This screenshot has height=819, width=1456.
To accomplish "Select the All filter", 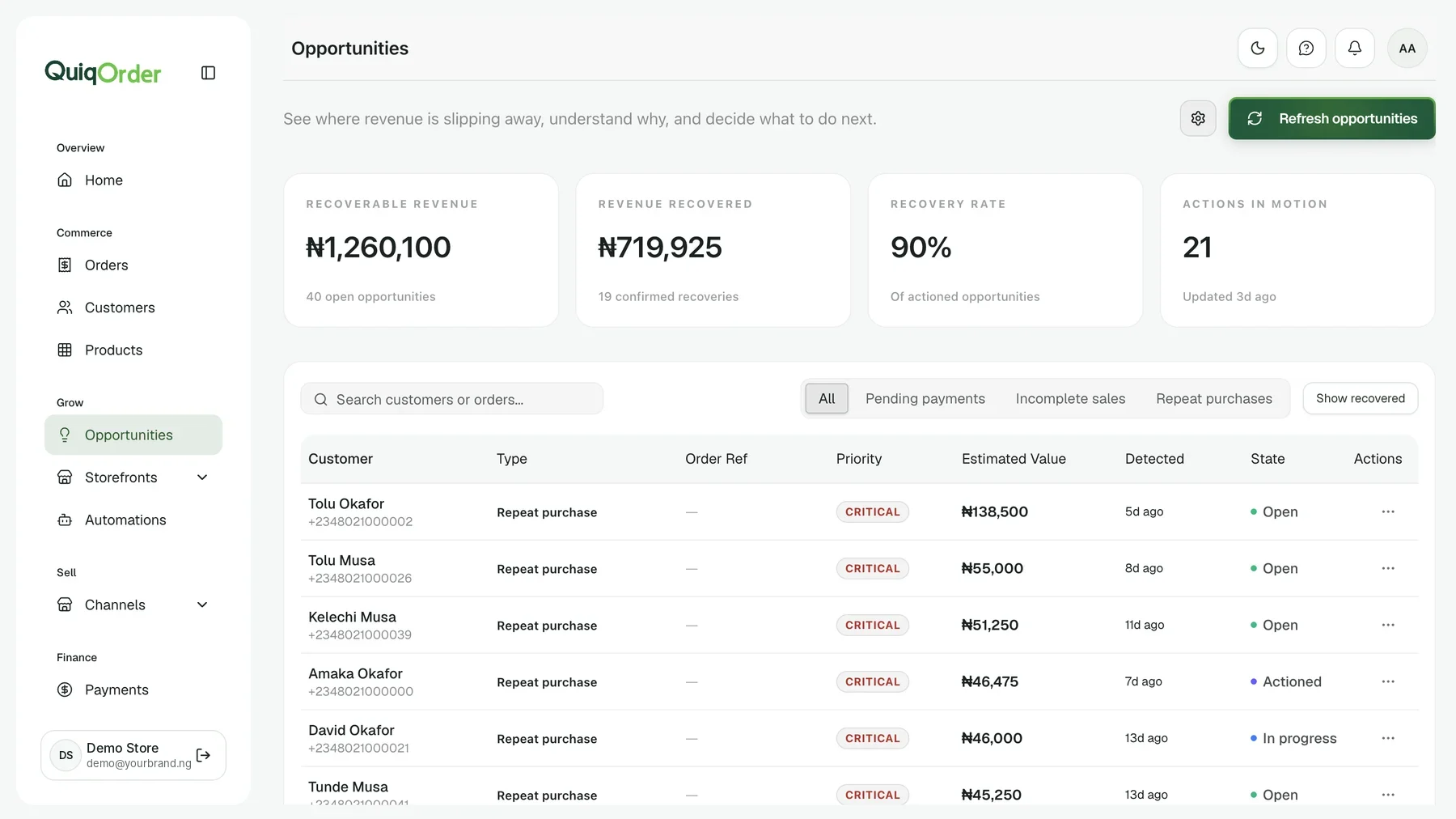I will tap(827, 398).
